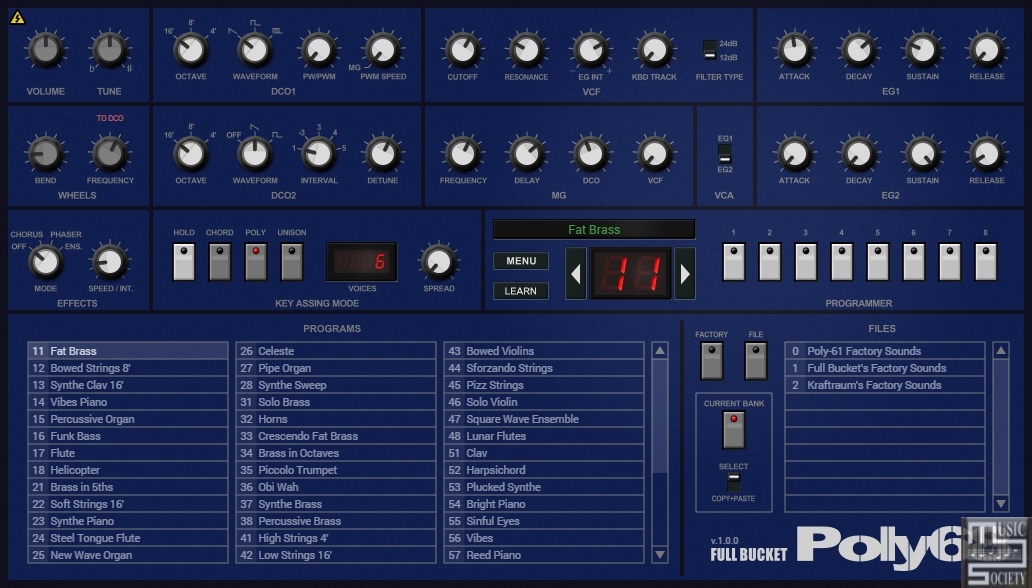The width and height of the screenshot is (1032, 588).
Task: Flip the SELECT / COPY+PASTE switch
Action: (x=733, y=482)
